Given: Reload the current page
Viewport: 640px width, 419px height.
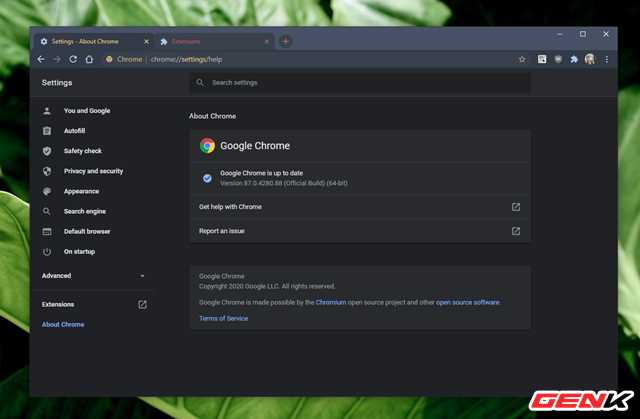Looking at the screenshot, I should (73, 59).
